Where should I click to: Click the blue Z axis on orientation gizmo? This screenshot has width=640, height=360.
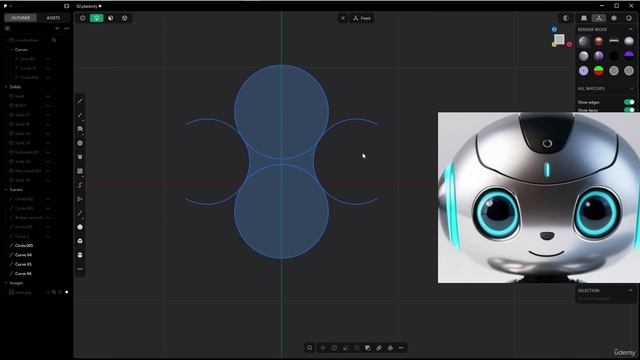coord(554,29)
